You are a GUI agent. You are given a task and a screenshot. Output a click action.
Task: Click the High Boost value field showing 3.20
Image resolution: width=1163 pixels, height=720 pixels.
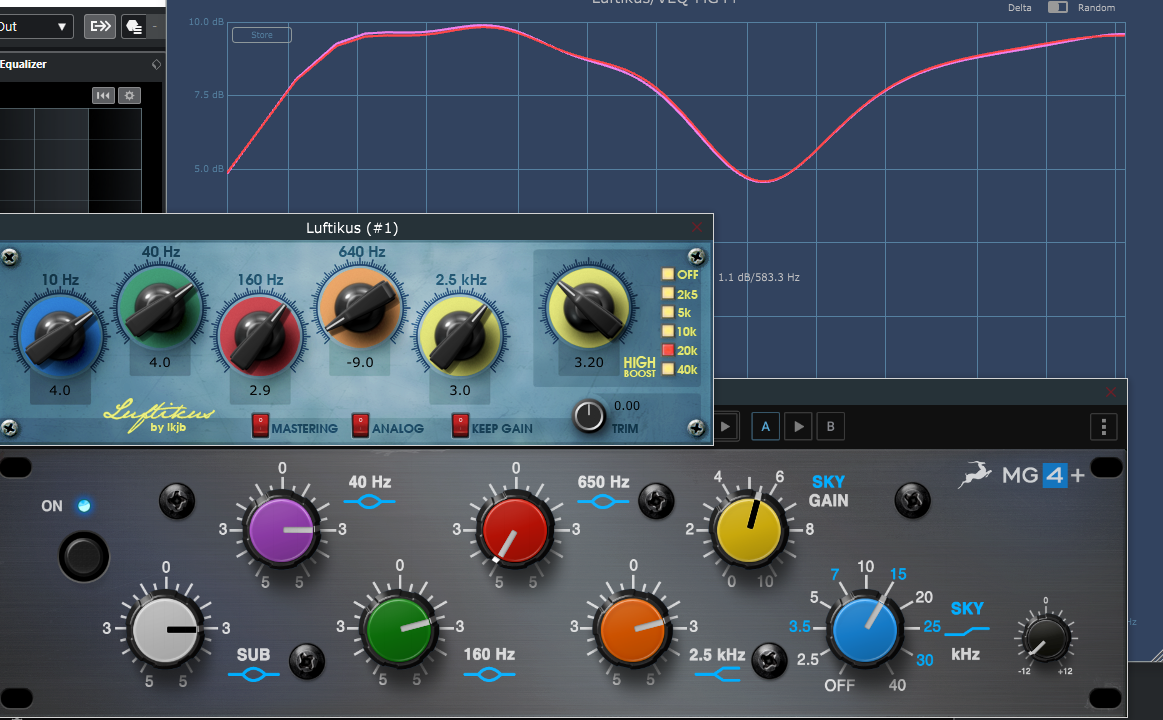pos(589,363)
